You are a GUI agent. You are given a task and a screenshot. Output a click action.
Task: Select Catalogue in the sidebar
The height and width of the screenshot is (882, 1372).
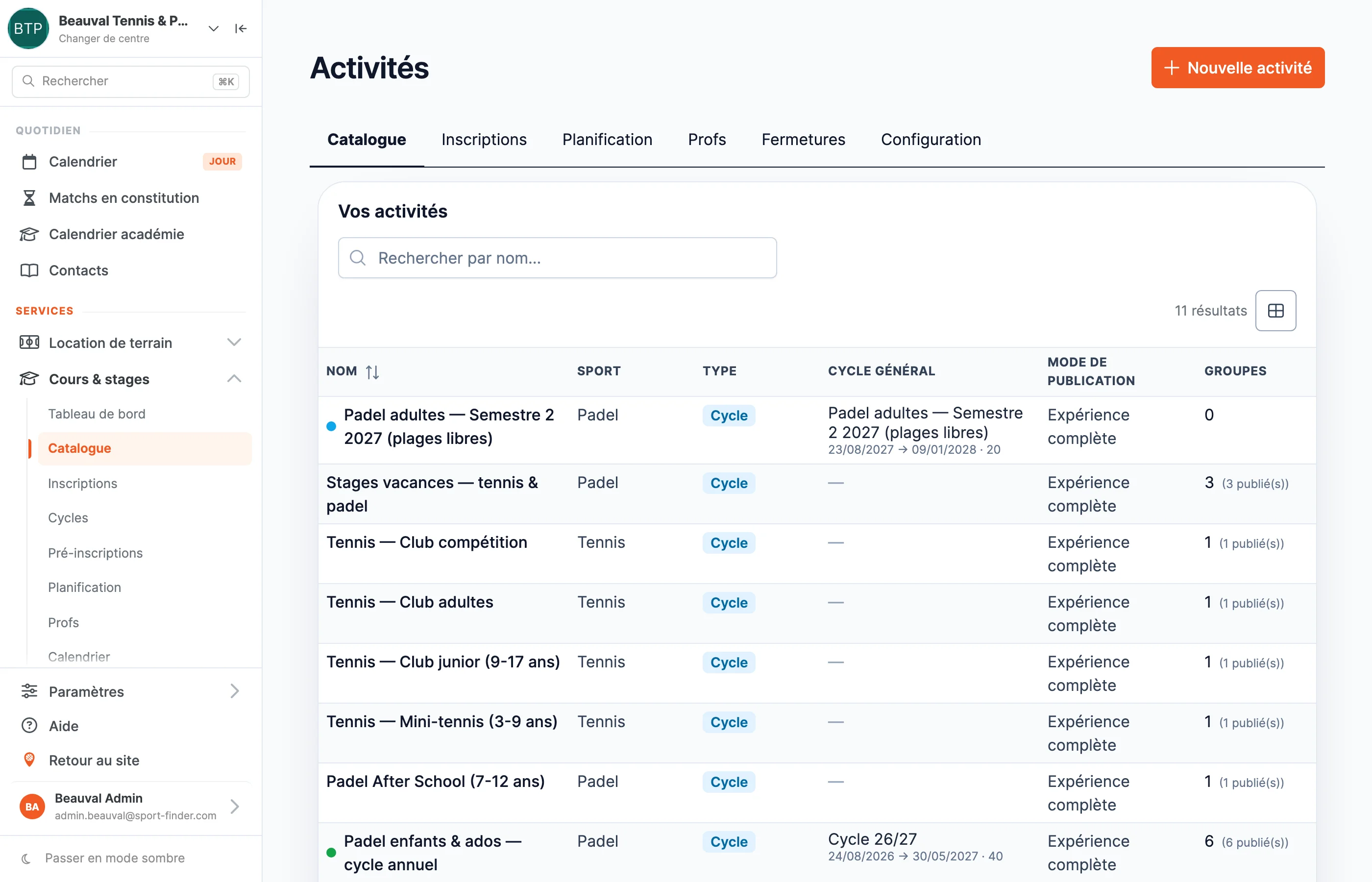pyautogui.click(x=145, y=448)
